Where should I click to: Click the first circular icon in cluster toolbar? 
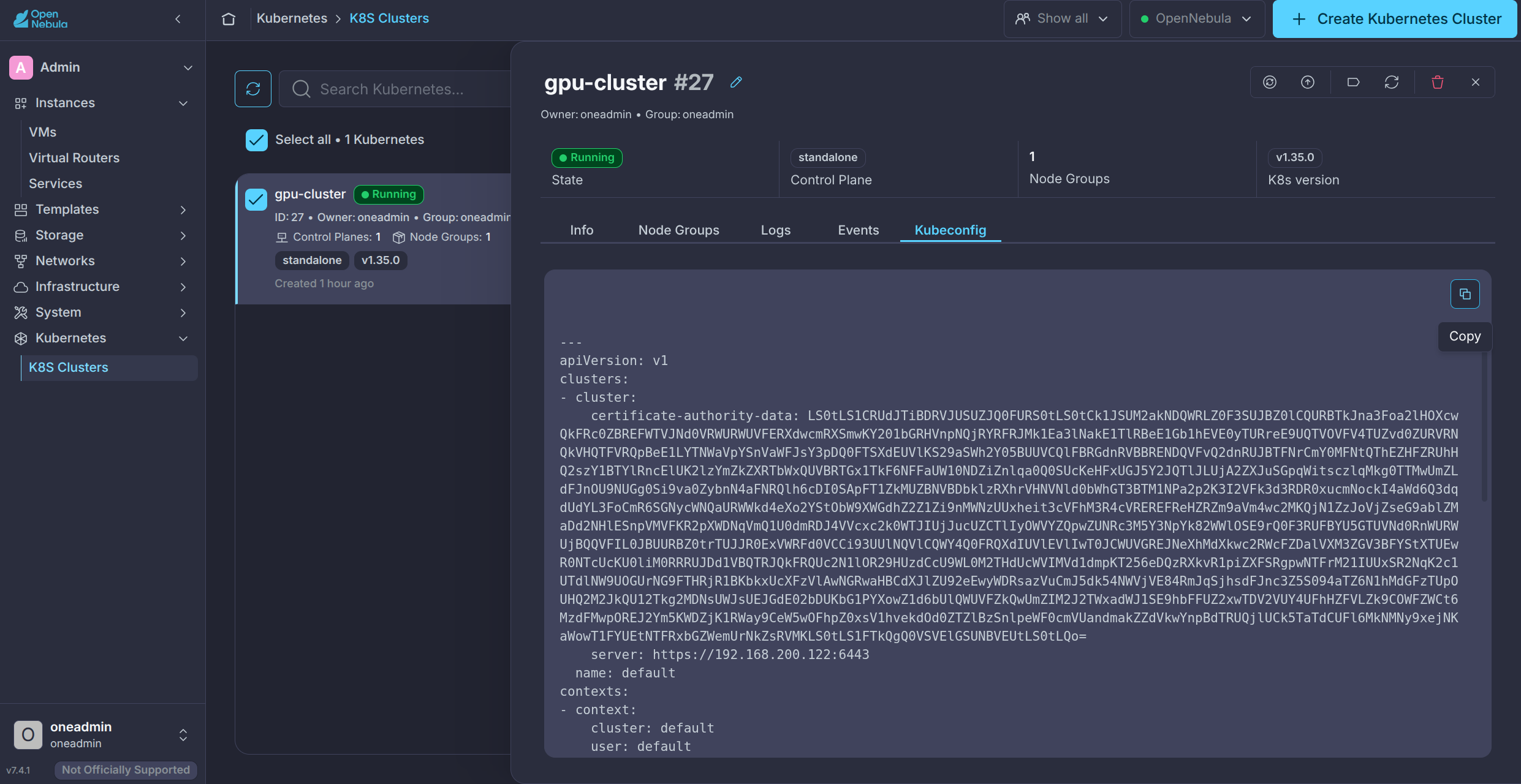pyautogui.click(x=1270, y=82)
